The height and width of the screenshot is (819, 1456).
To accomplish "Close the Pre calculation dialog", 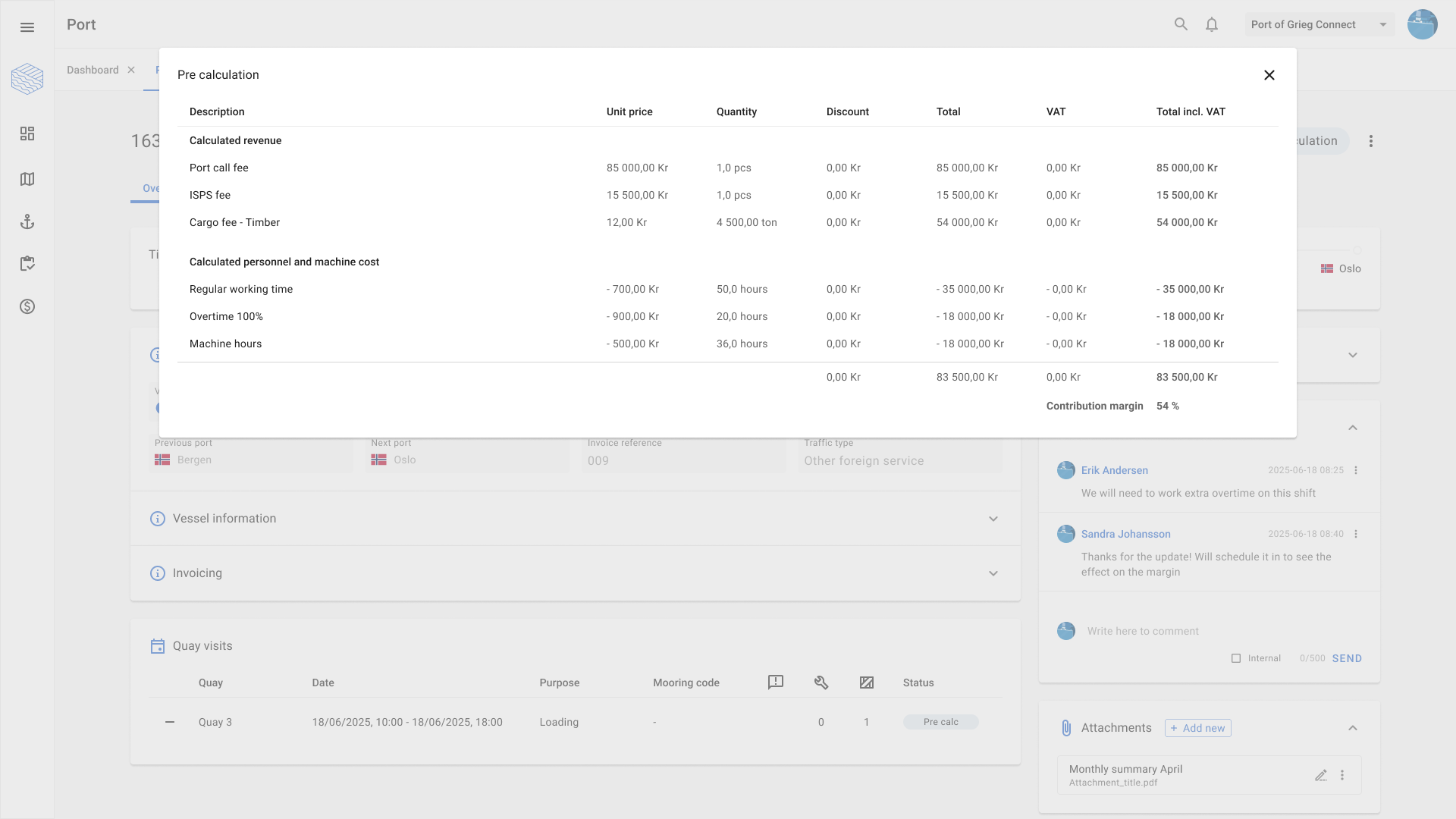I will (x=1269, y=75).
